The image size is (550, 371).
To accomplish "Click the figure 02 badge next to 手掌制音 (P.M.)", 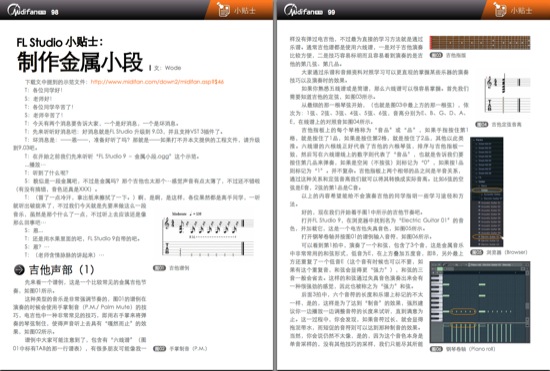I will (159, 349).
